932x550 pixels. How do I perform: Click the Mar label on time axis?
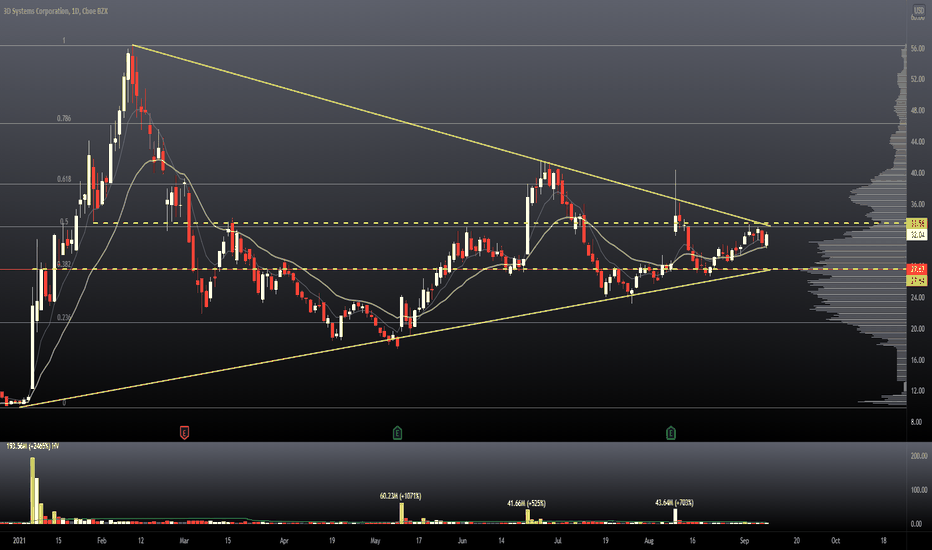[184, 540]
